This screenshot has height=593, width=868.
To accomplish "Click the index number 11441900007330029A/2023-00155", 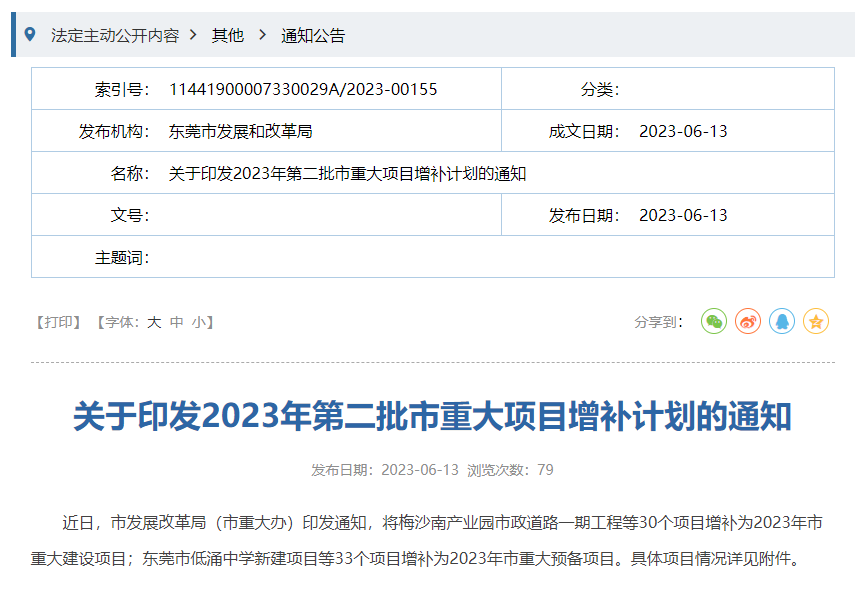I will point(303,90).
